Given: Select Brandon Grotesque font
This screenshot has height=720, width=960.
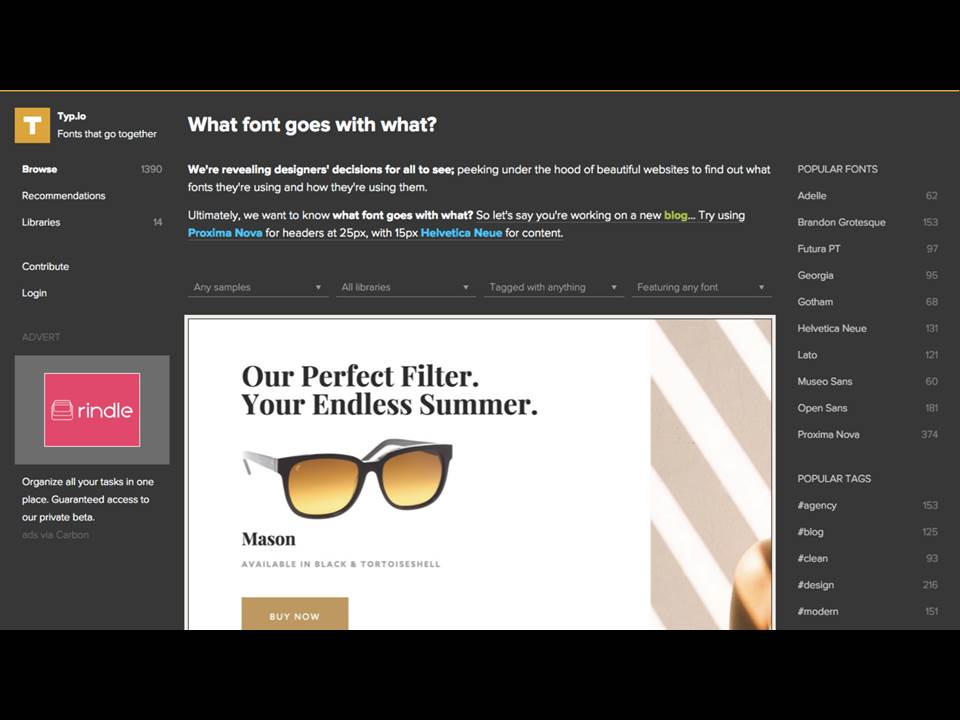Looking at the screenshot, I should tap(841, 222).
